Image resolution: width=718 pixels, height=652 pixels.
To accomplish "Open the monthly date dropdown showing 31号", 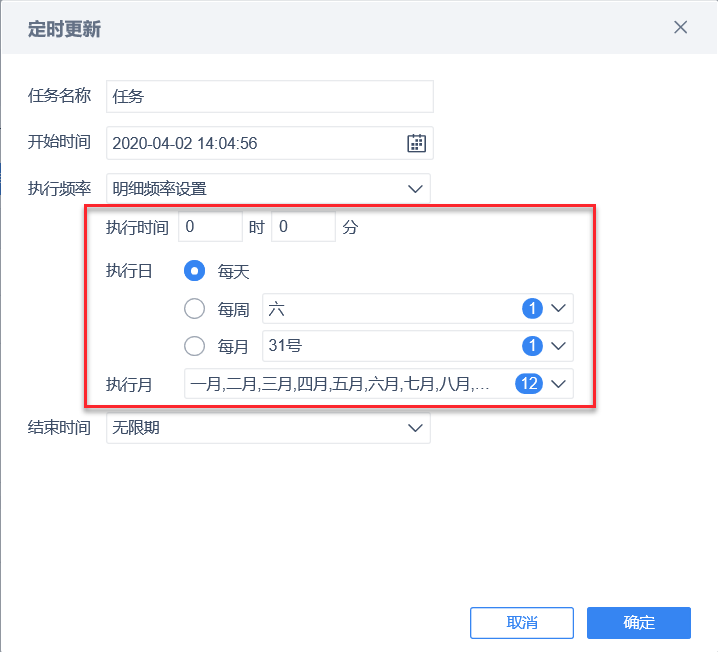I will click(558, 346).
